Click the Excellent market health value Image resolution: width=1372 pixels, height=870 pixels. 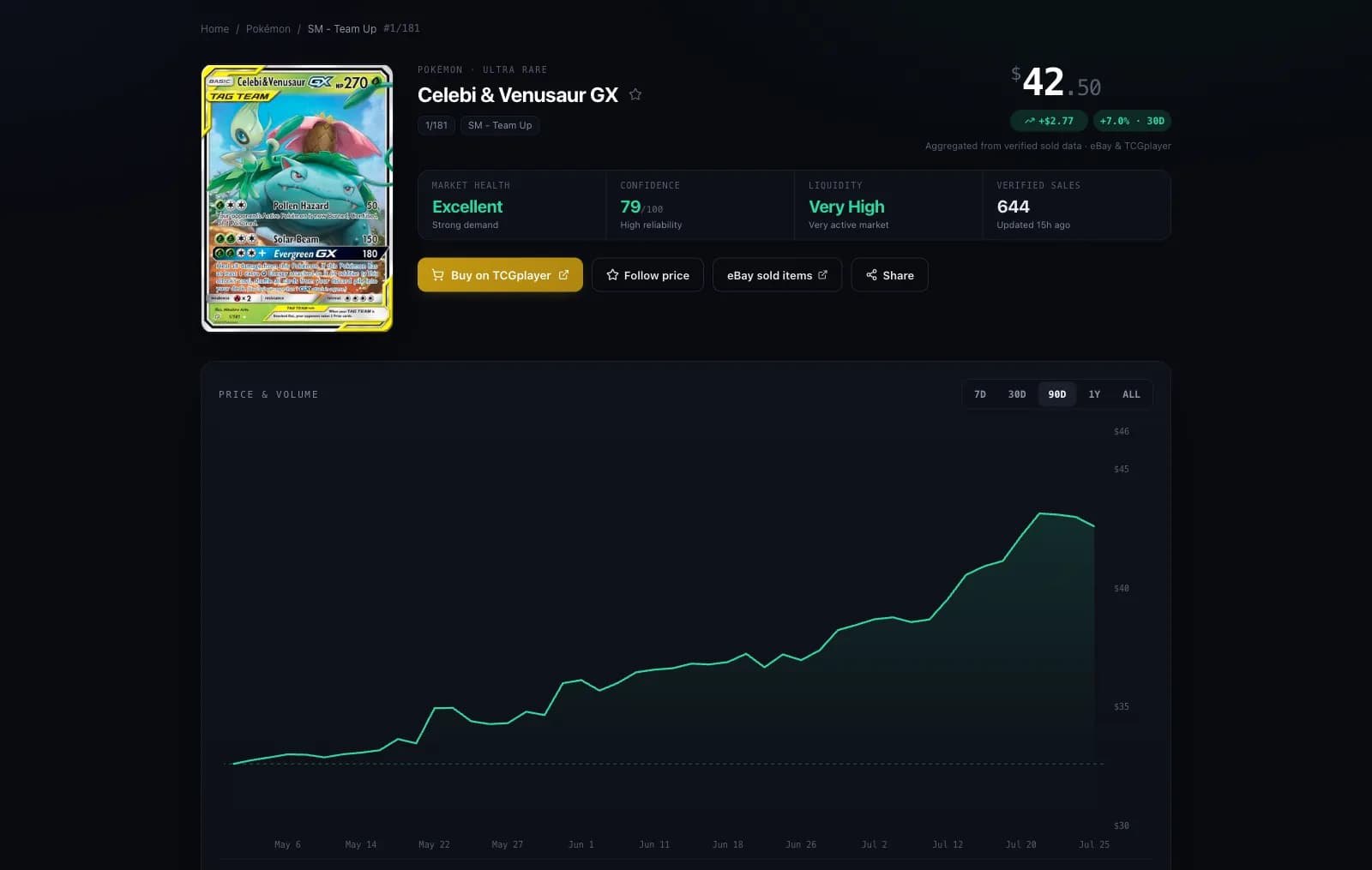[x=467, y=207]
